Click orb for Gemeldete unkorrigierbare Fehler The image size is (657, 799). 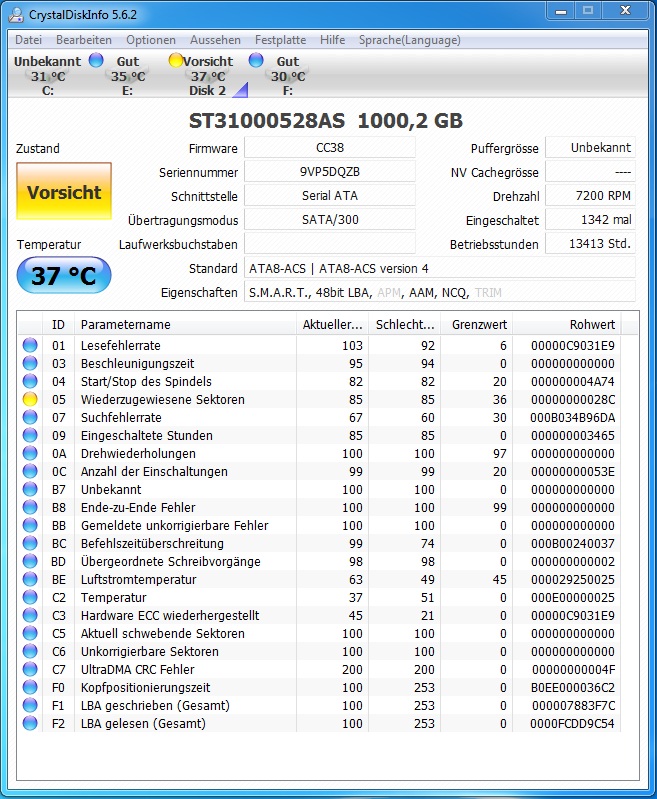[x=30, y=525]
